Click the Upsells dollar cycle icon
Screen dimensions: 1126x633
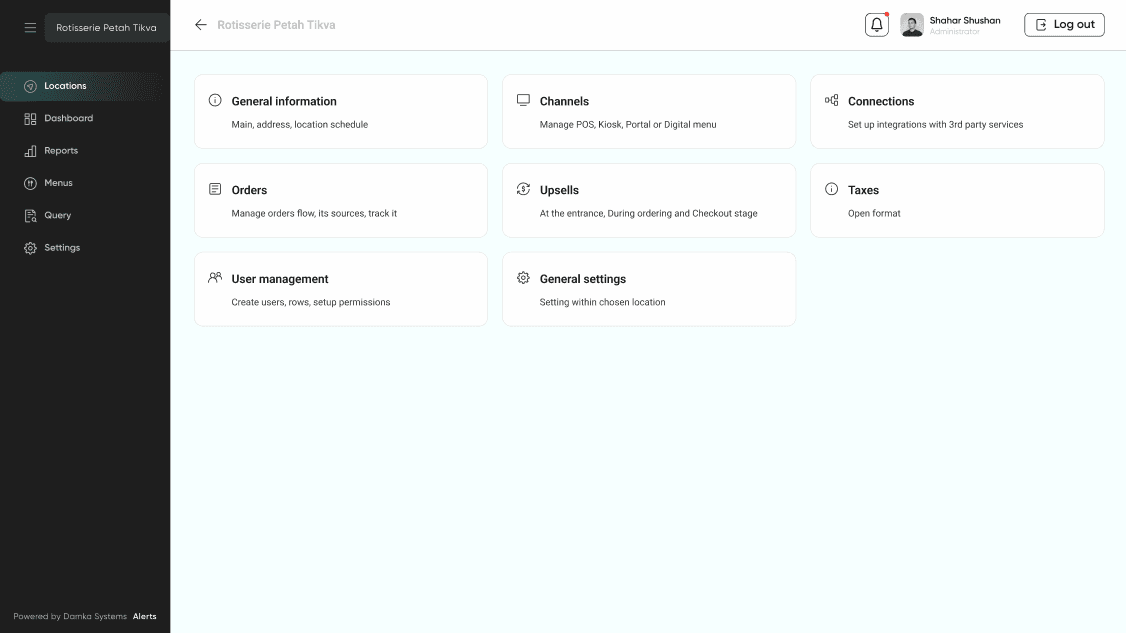pyautogui.click(x=523, y=189)
